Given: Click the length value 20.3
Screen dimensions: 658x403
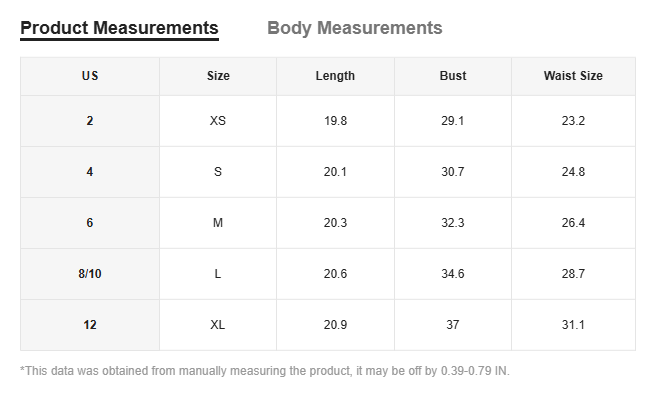Looking at the screenshot, I should click(x=335, y=223).
